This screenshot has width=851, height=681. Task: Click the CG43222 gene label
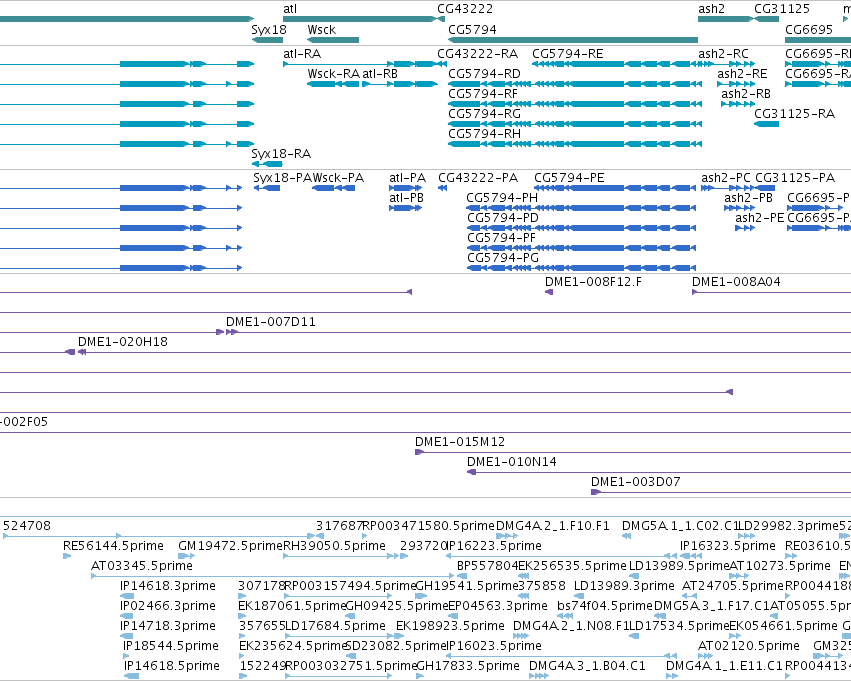pyautogui.click(x=465, y=9)
